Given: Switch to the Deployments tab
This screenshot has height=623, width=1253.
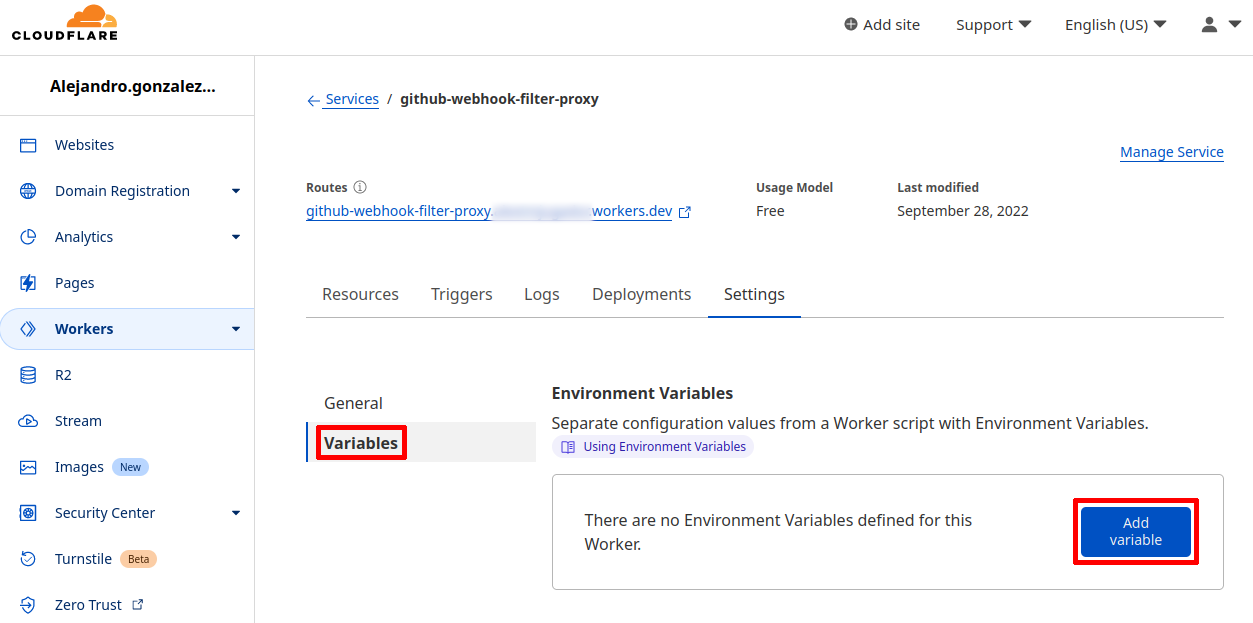Looking at the screenshot, I should [641, 294].
